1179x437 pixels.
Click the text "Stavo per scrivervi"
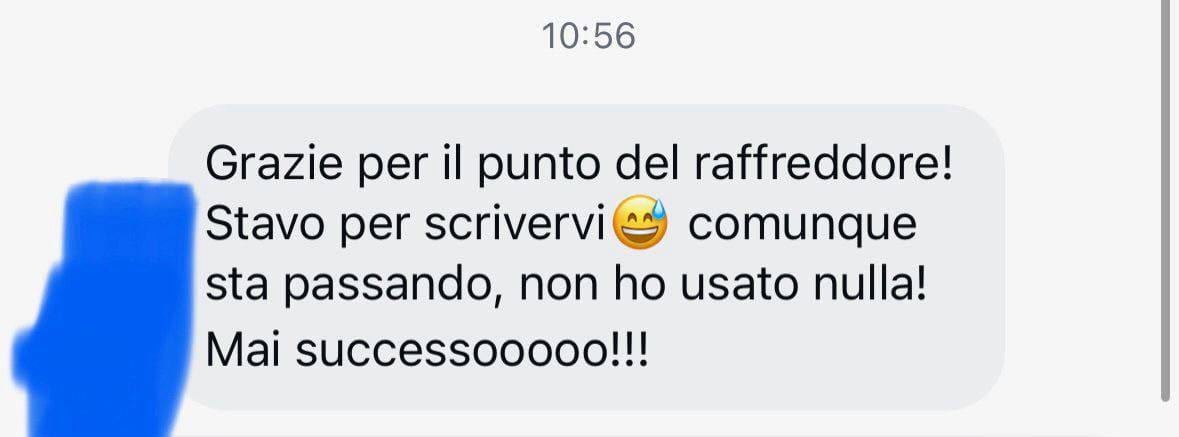[x=406, y=226]
